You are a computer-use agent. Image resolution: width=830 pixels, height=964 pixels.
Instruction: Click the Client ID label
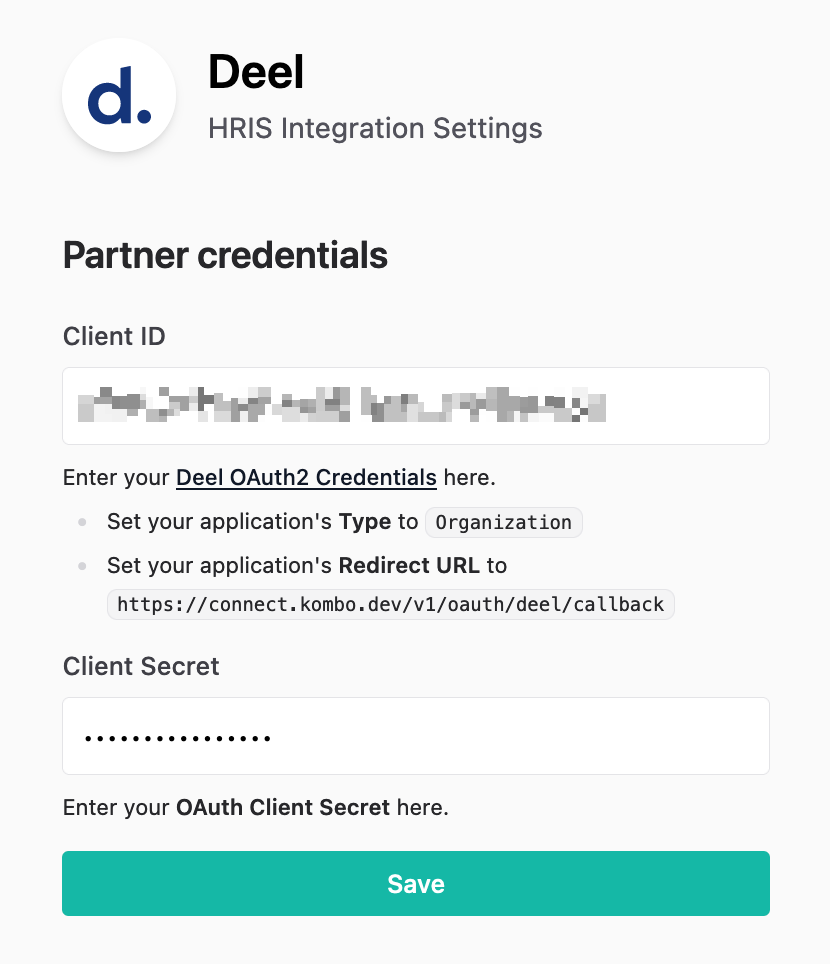click(x=114, y=336)
